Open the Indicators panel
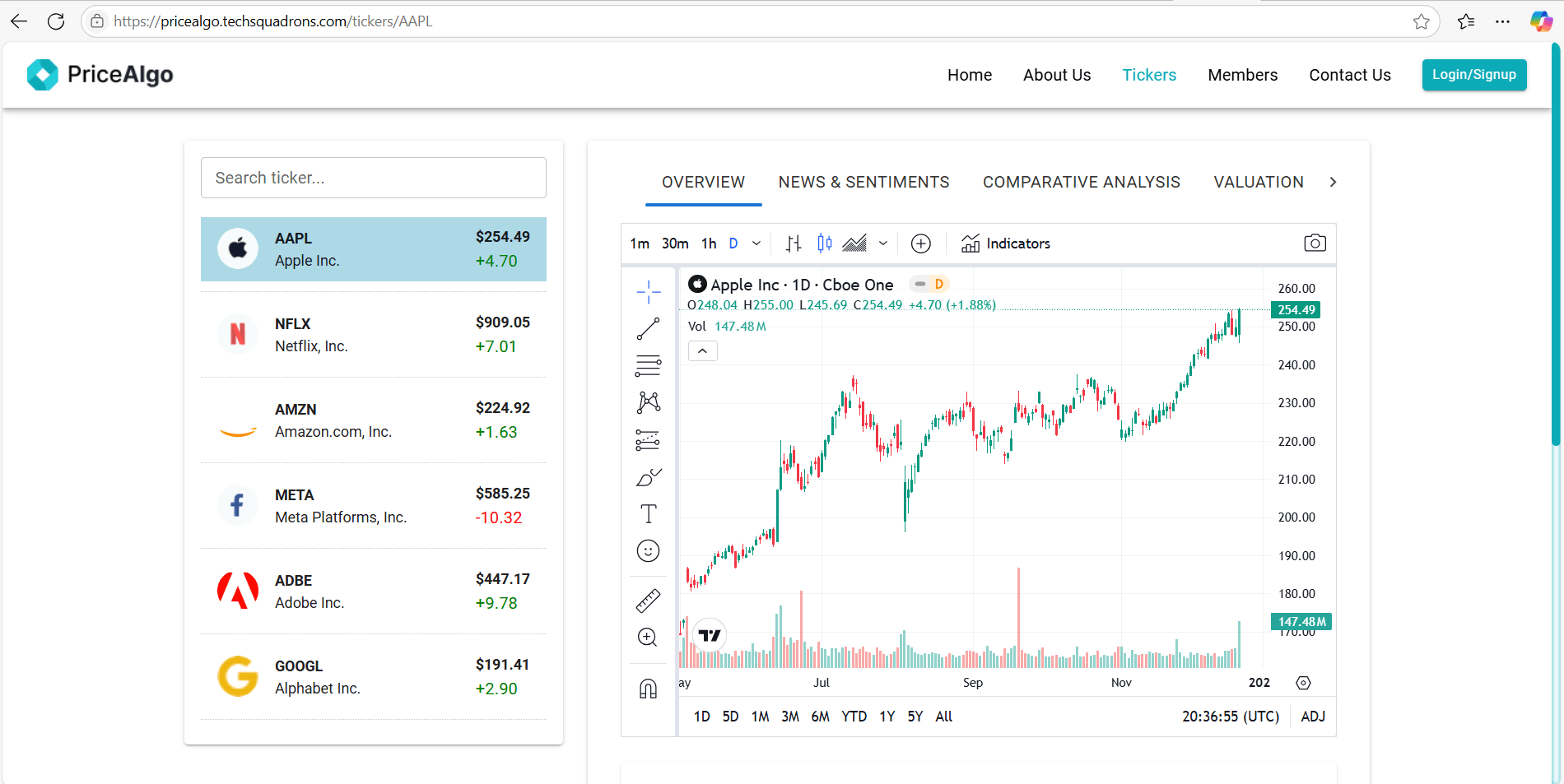1564x784 pixels. 1006,244
